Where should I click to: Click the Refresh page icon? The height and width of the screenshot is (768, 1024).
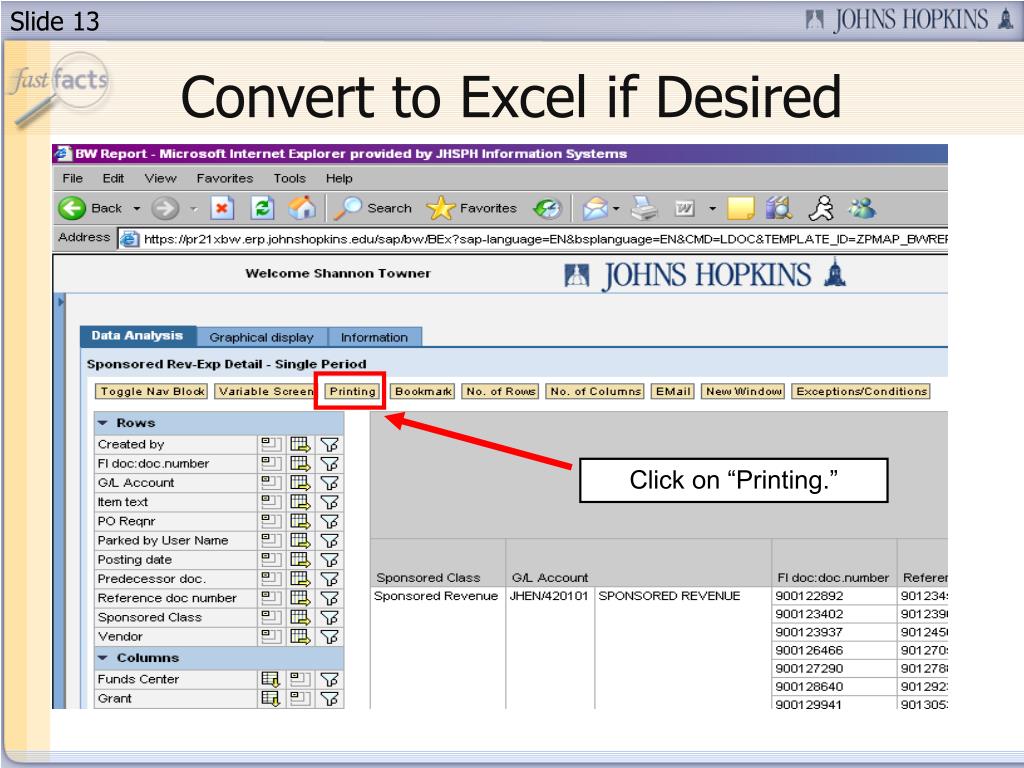click(x=263, y=208)
